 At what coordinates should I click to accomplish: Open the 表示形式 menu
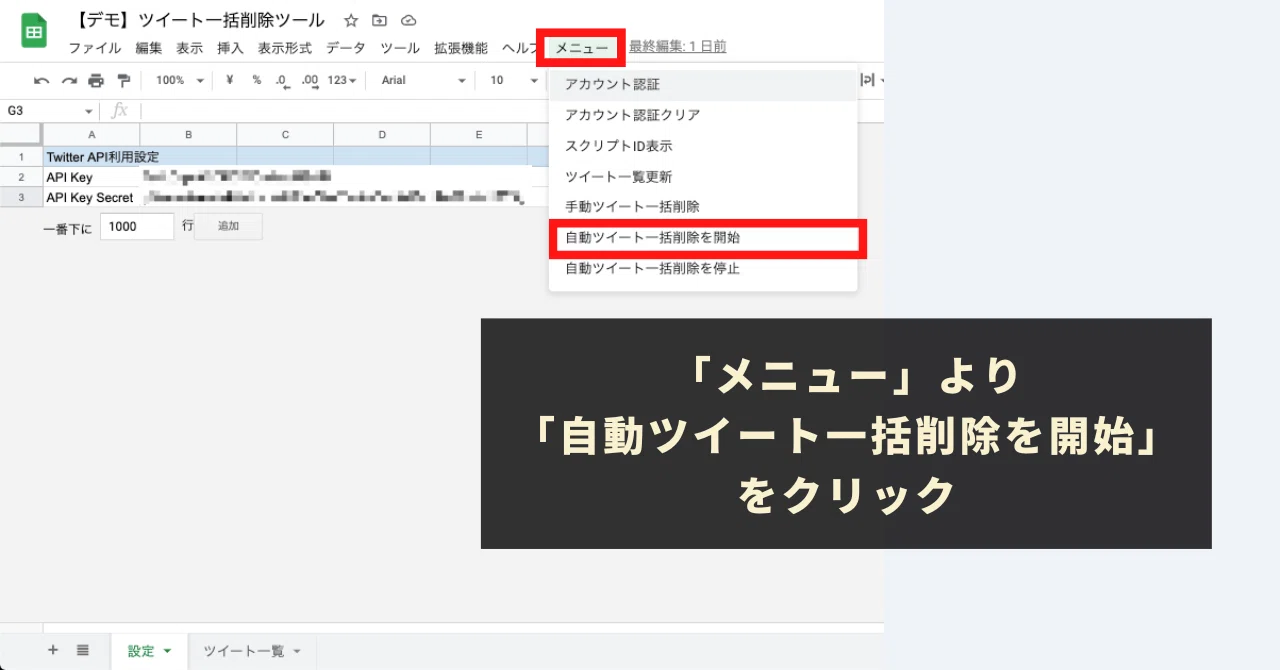(x=285, y=48)
